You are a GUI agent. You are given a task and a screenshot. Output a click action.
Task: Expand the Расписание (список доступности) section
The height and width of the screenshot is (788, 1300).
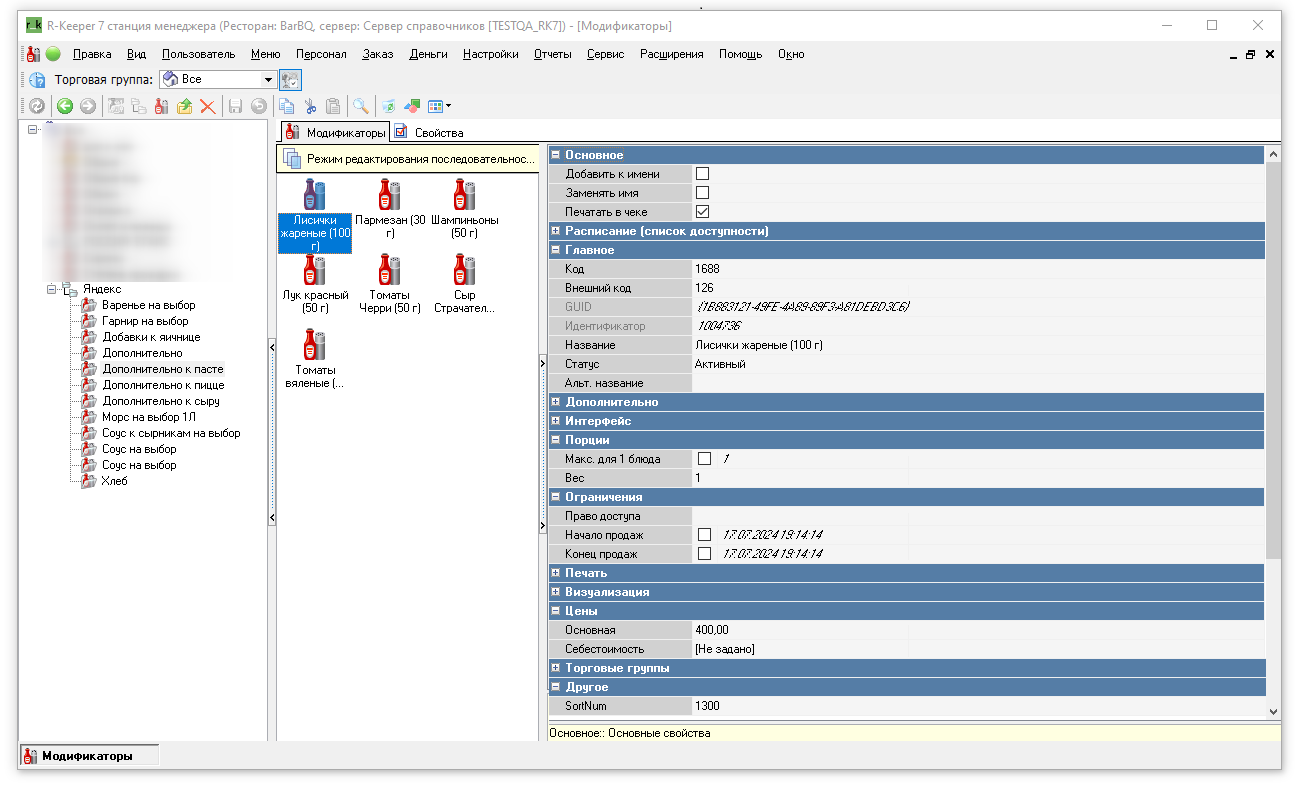[x=556, y=231]
